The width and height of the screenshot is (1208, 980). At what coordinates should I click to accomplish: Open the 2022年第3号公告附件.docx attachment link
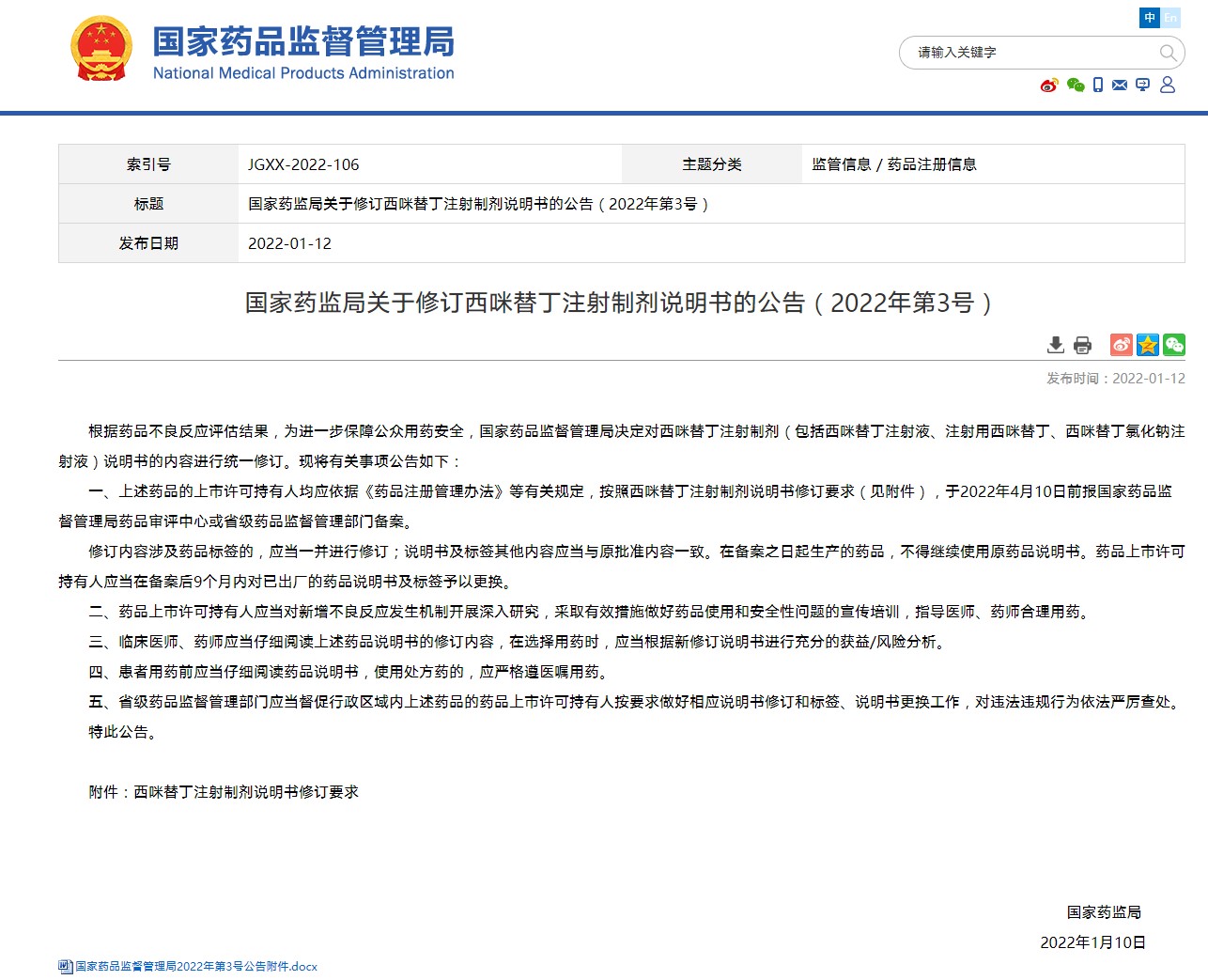pos(196,966)
